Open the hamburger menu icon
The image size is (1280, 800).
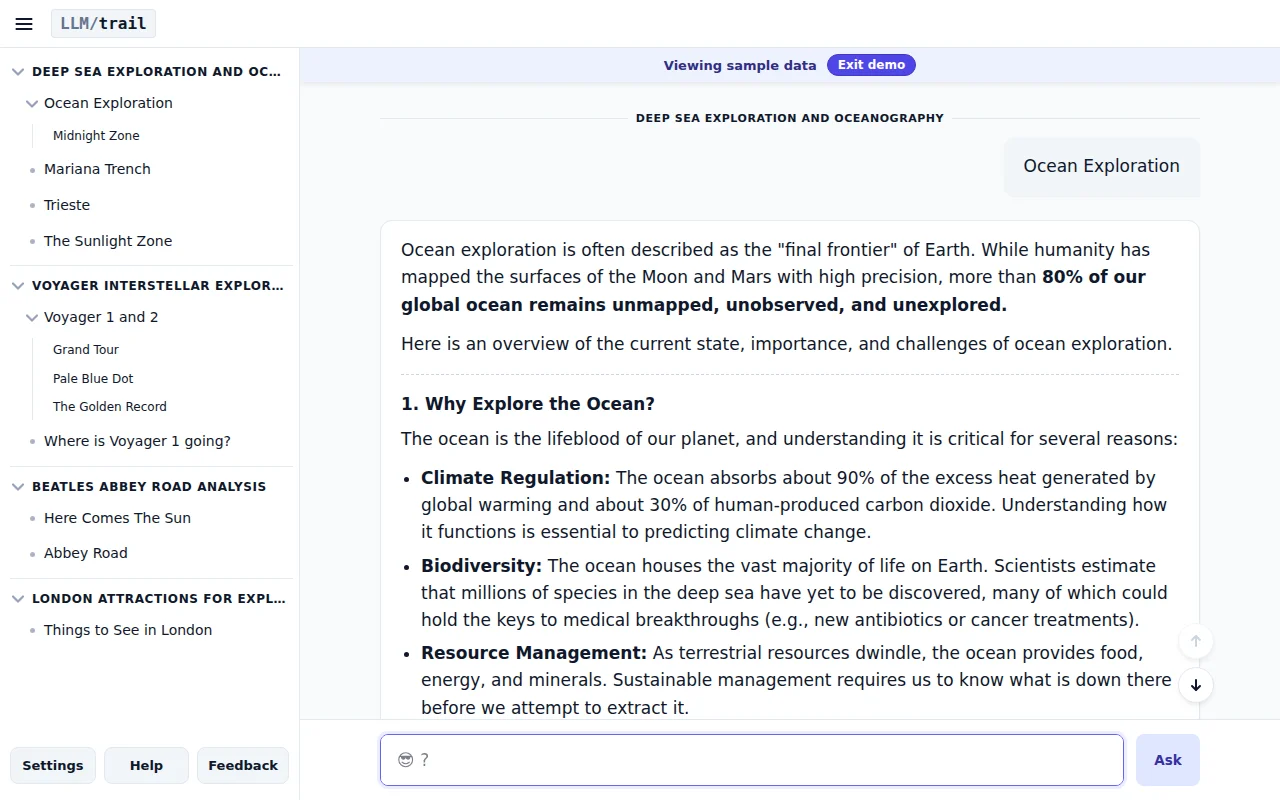coord(24,24)
